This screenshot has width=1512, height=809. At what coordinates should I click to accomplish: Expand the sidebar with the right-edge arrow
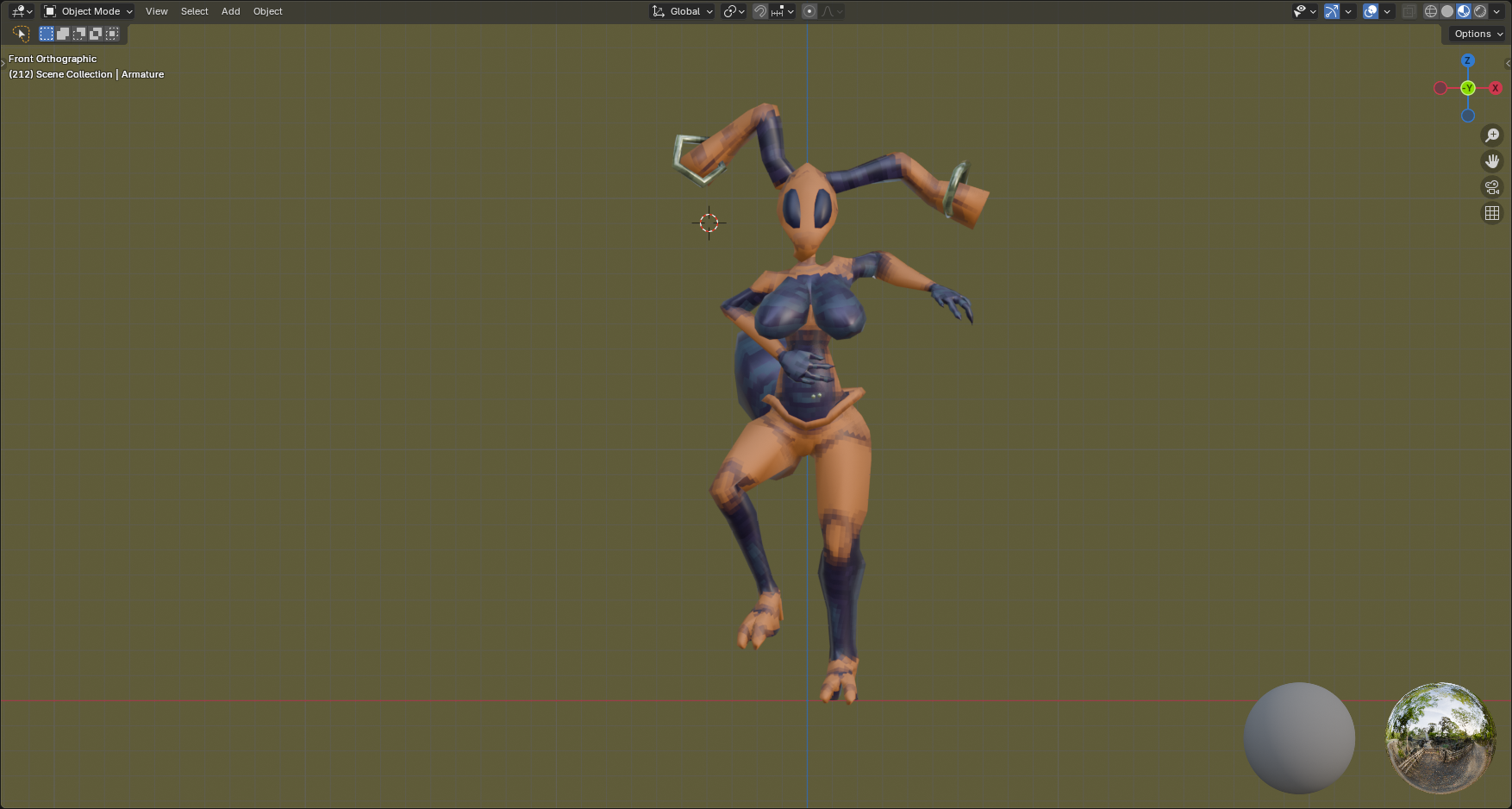[1508, 63]
